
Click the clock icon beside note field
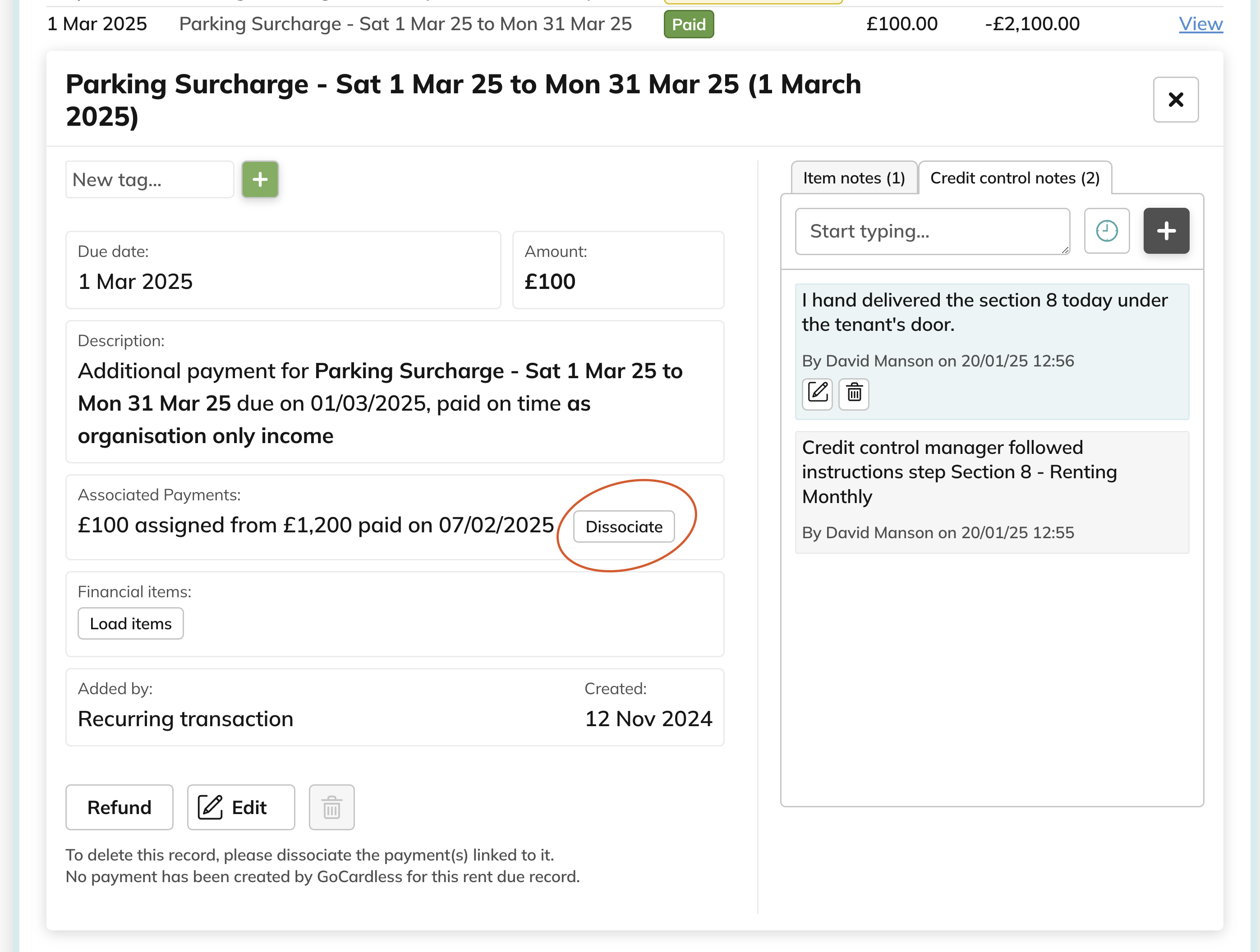click(1106, 231)
